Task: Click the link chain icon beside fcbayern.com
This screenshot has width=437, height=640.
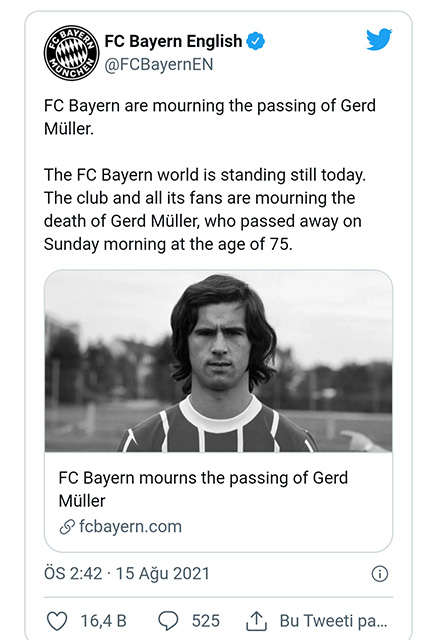Action: tap(67, 527)
